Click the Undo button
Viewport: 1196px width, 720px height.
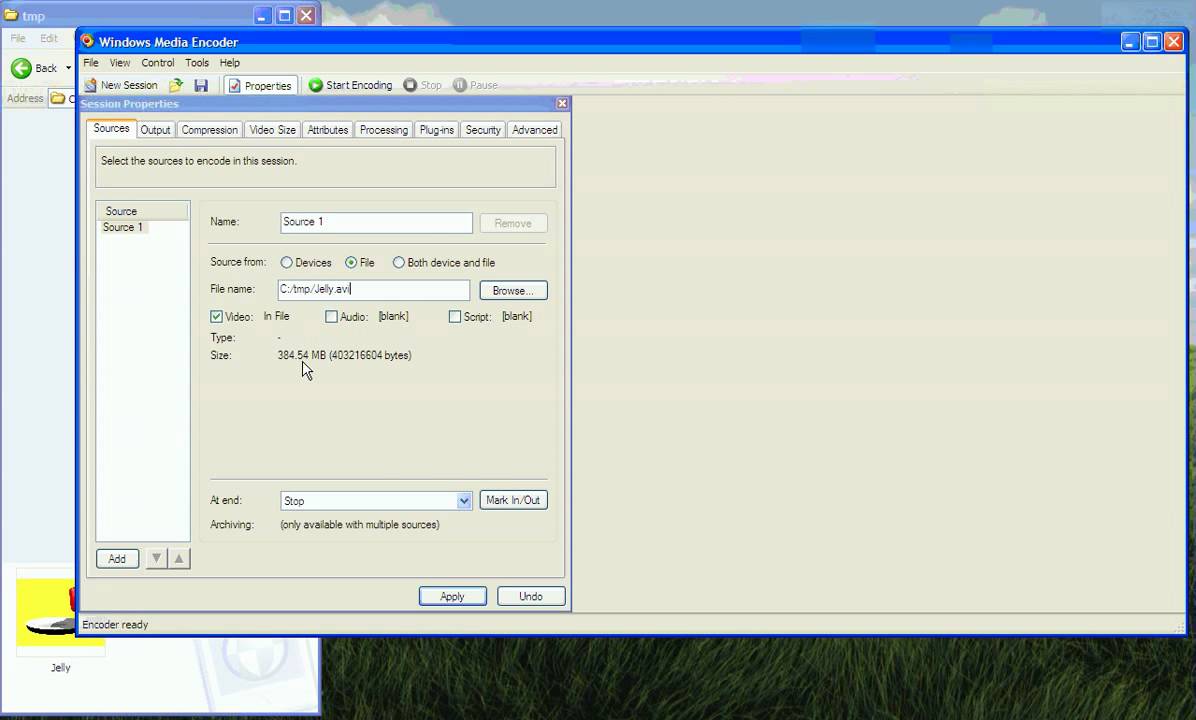pyautogui.click(x=531, y=596)
